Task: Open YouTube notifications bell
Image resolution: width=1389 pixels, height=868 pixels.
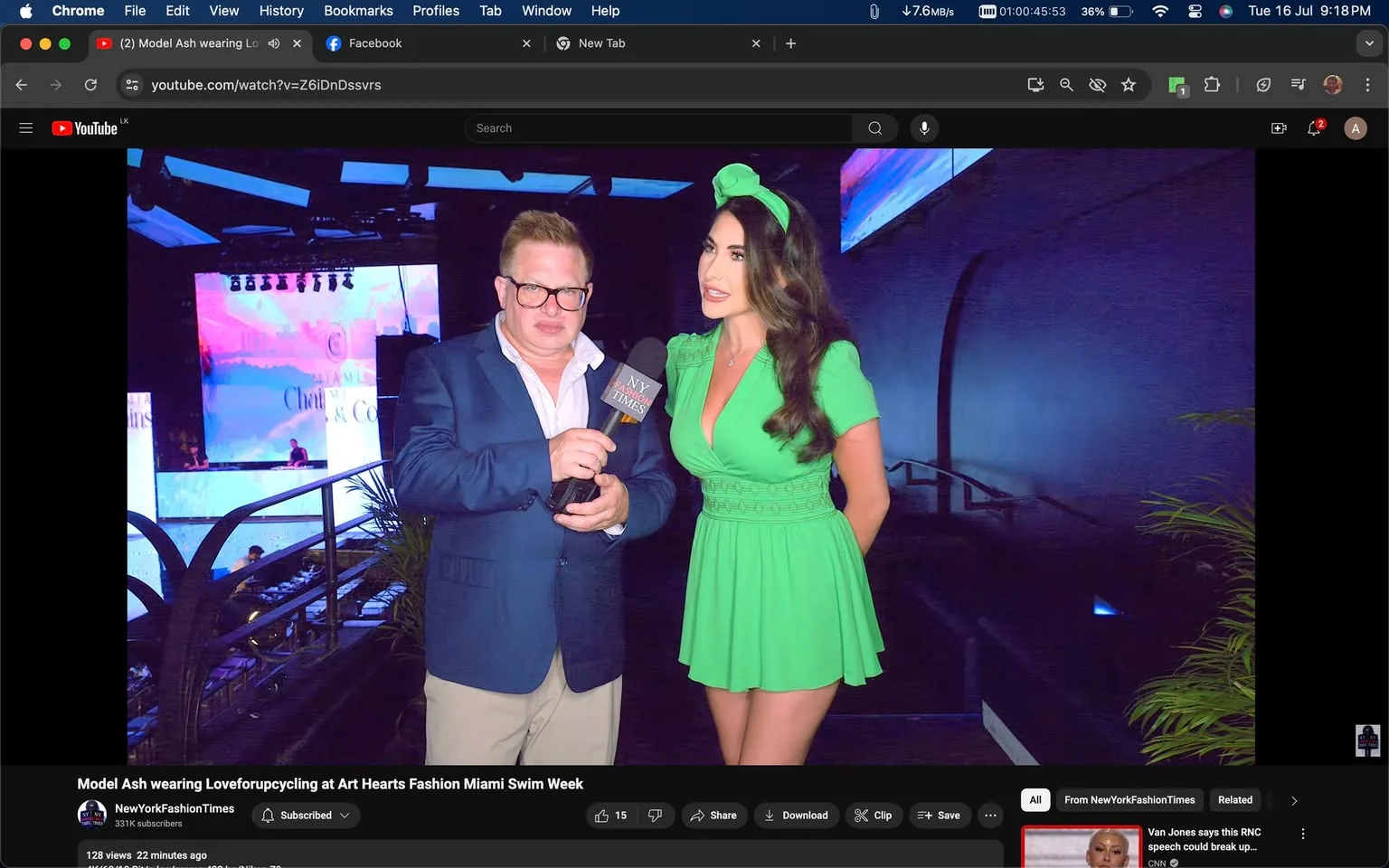Action: pyautogui.click(x=1313, y=127)
